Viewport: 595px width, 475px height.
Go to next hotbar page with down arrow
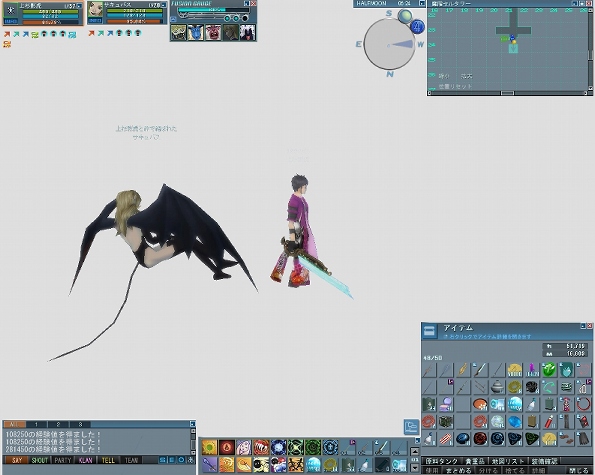point(415,468)
